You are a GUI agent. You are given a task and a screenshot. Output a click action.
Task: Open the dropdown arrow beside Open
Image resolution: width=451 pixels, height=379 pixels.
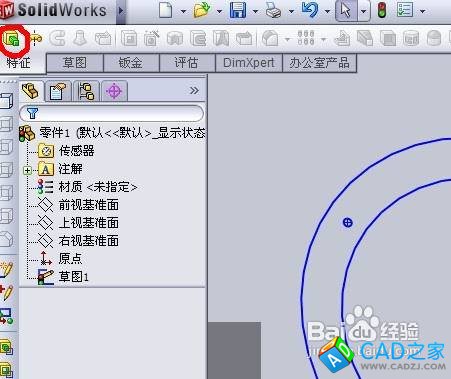(219, 11)
